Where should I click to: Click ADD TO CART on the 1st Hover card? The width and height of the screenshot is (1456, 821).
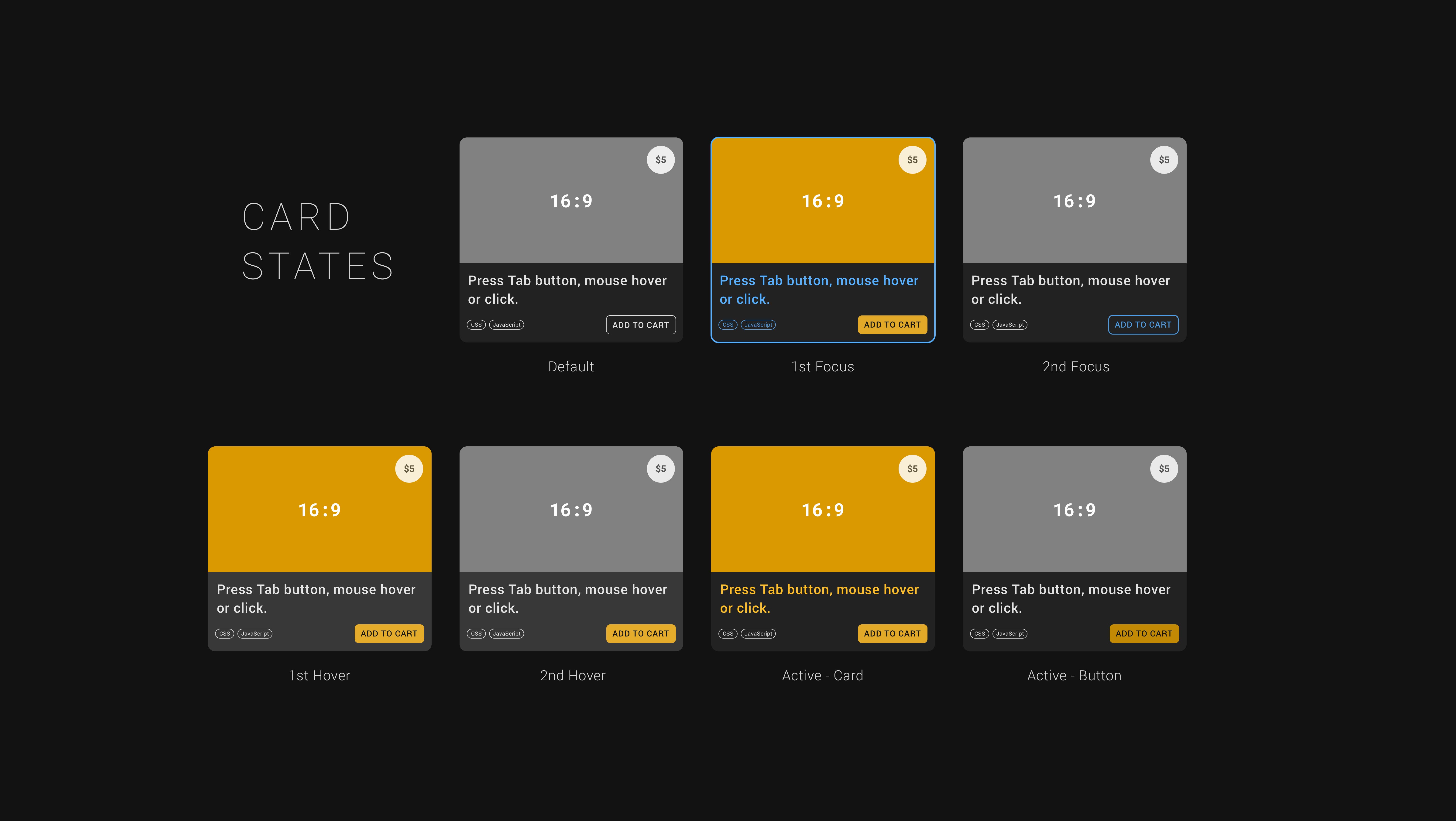point(389,633)
